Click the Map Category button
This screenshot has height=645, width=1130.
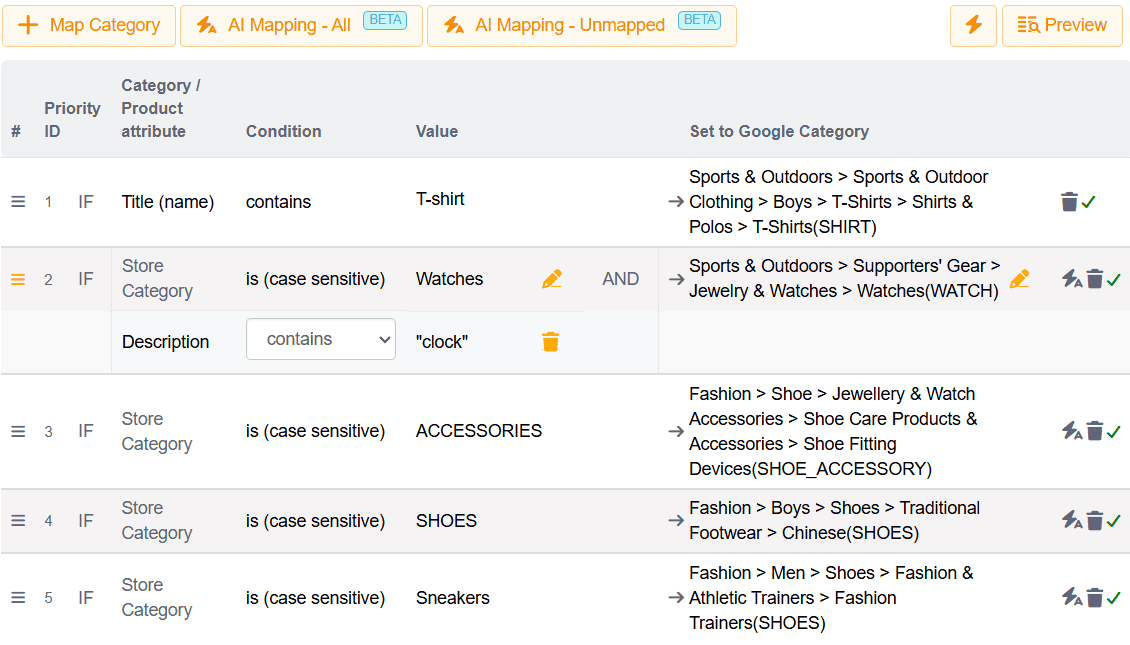pyautogui.click(x=89, y=26)
